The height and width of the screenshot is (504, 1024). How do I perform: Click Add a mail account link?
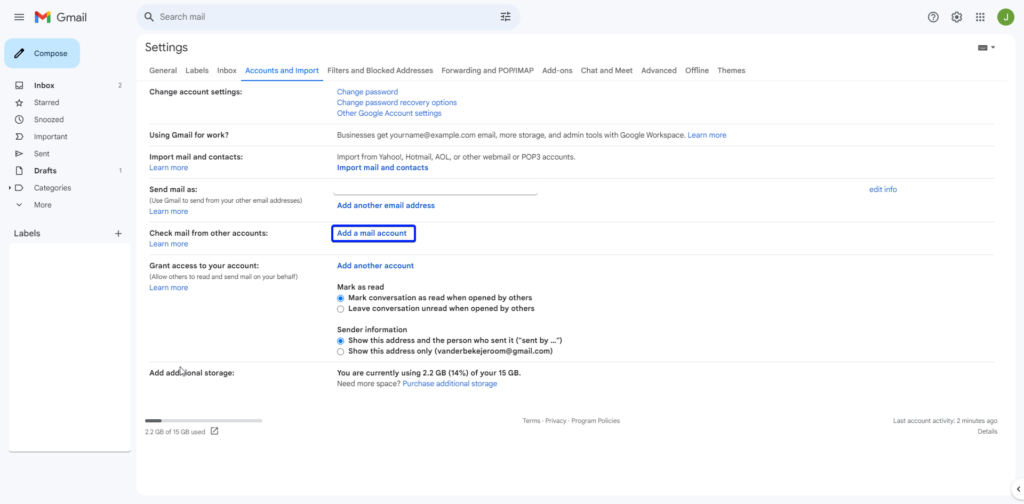(372, 233)
